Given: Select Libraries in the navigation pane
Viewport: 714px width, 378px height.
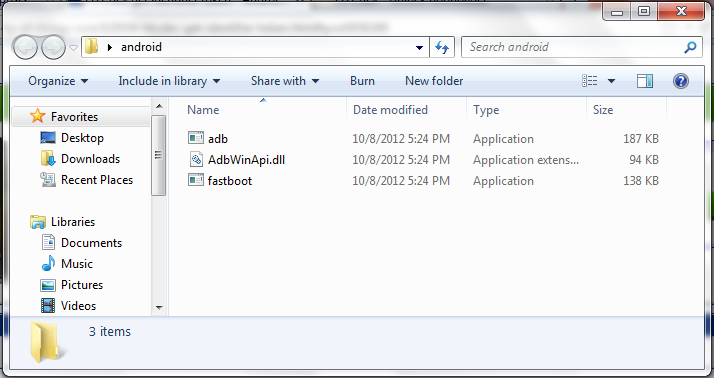Looking at the screenshot, I should click(x=73, y=222).
